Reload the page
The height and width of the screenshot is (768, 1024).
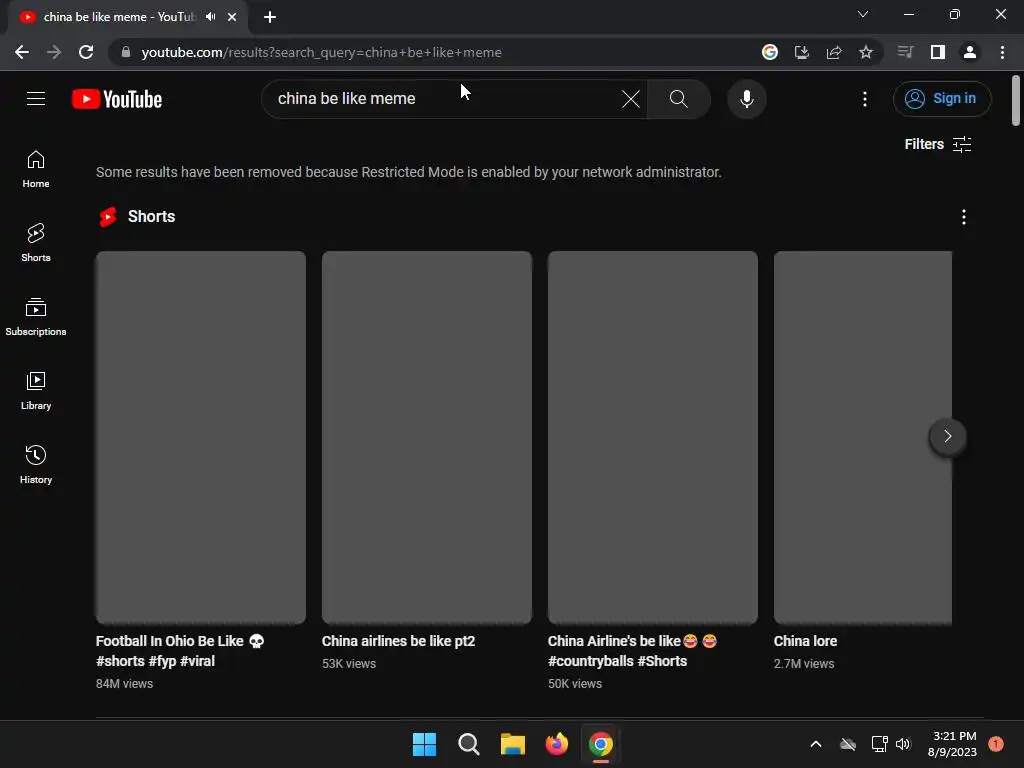pos(86,52)
